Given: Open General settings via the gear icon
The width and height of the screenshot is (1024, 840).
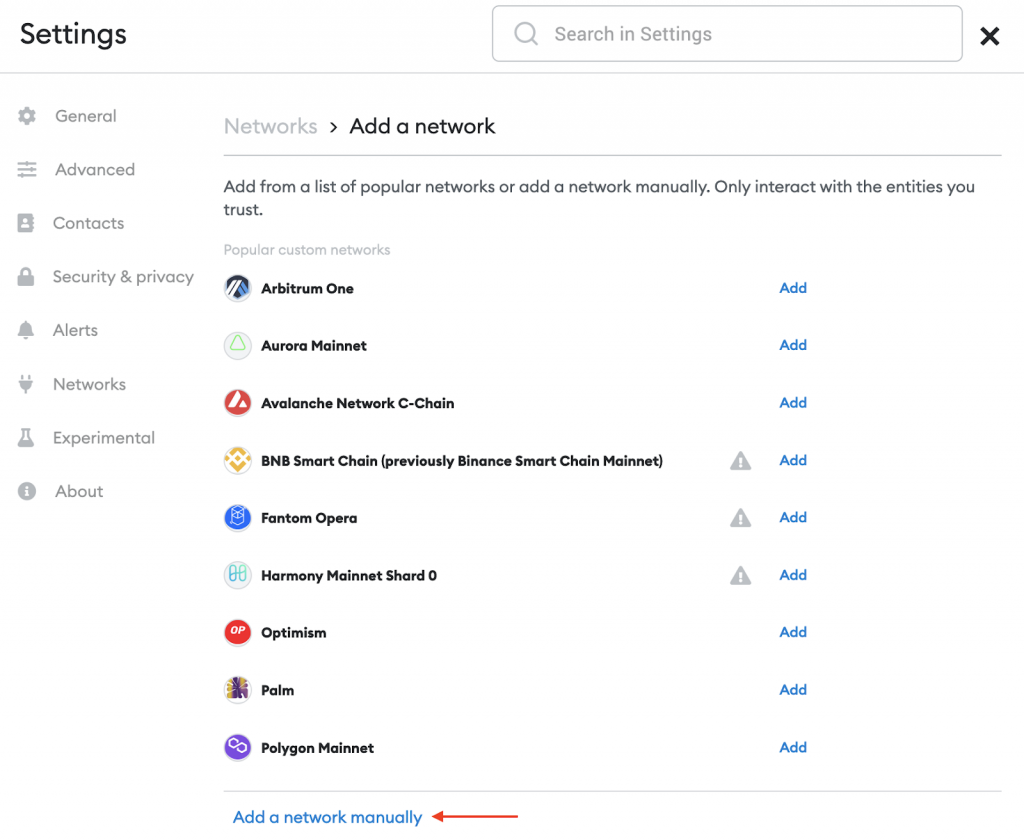Looking at the screenshot, I should click(27, 116).
